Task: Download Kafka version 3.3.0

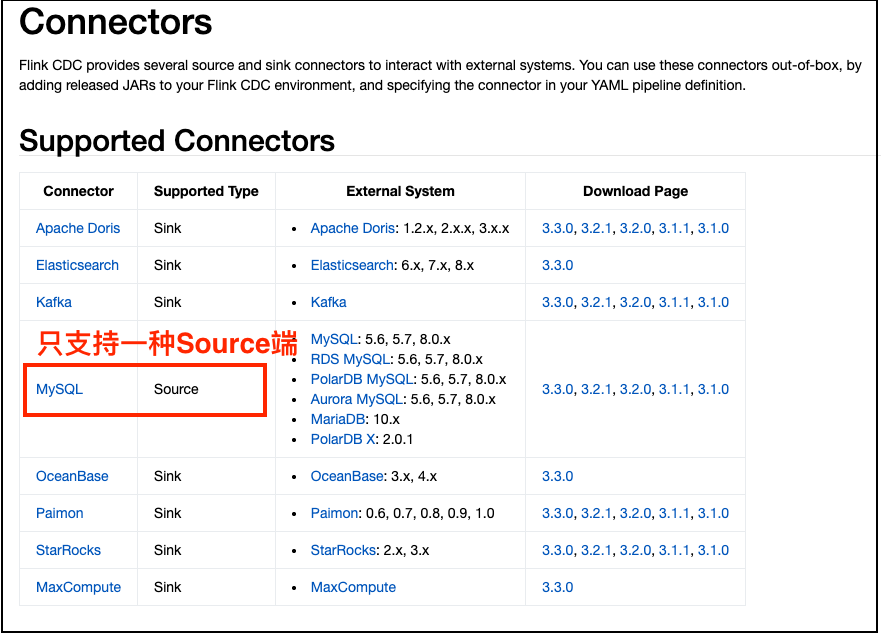Action: [557, 302]
